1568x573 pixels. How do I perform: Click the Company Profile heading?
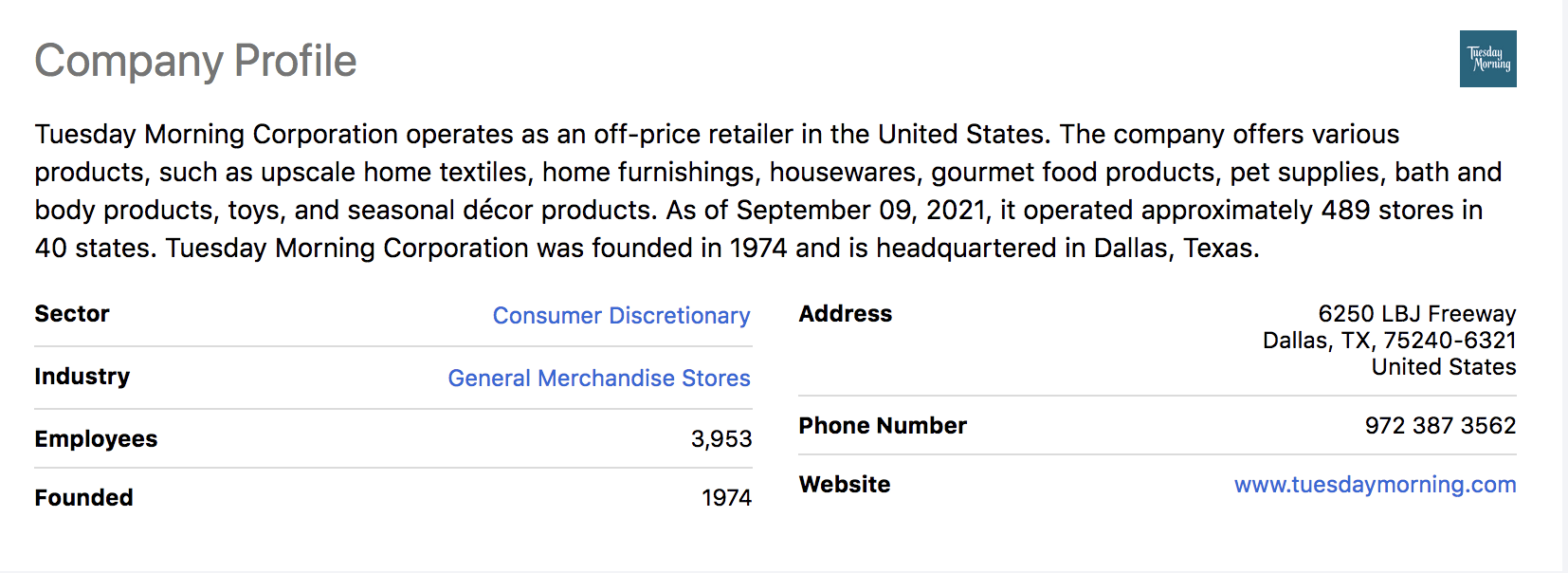(x=195, y=61)
